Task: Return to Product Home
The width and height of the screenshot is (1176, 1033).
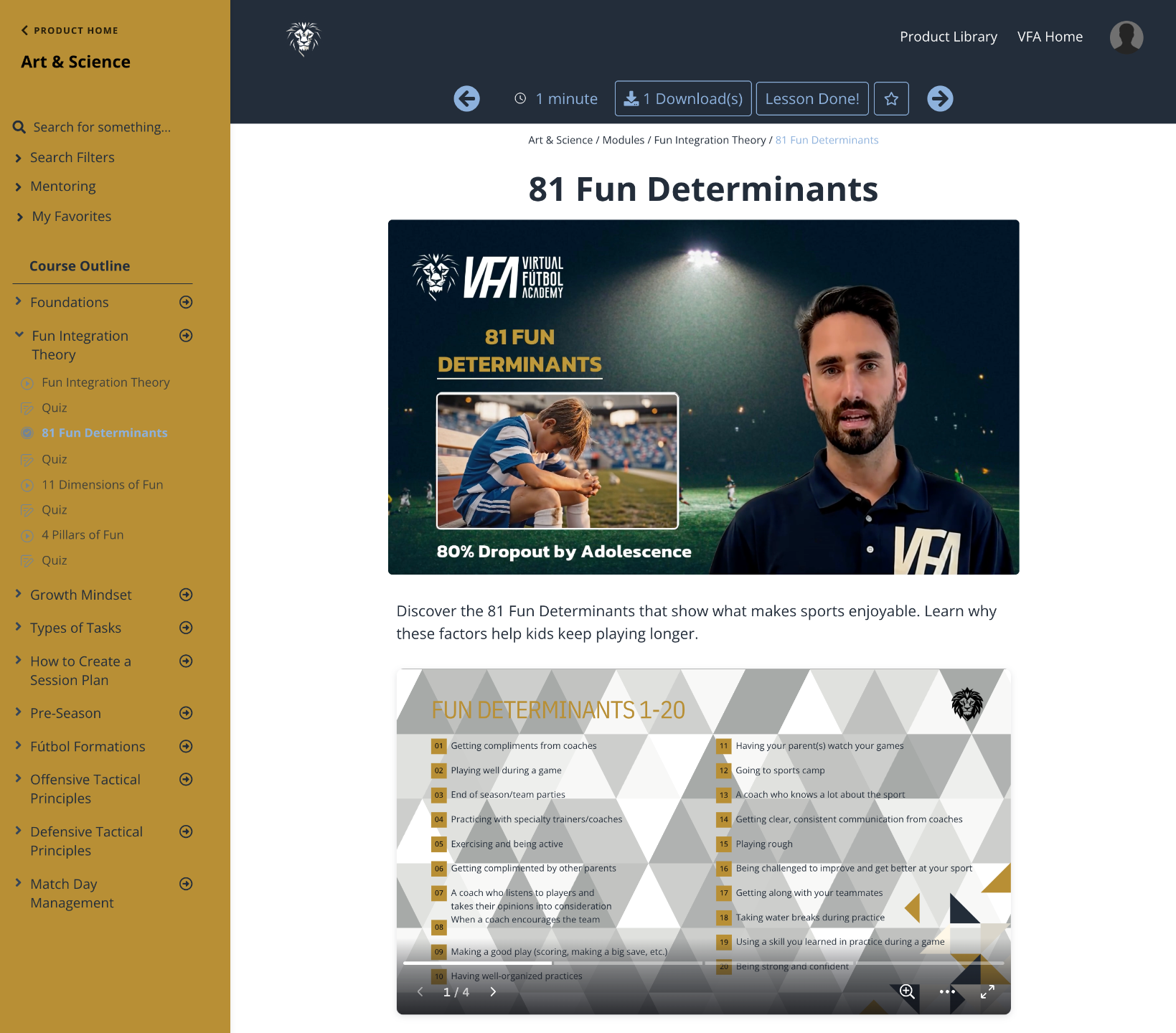Action: tap(70, 30)
